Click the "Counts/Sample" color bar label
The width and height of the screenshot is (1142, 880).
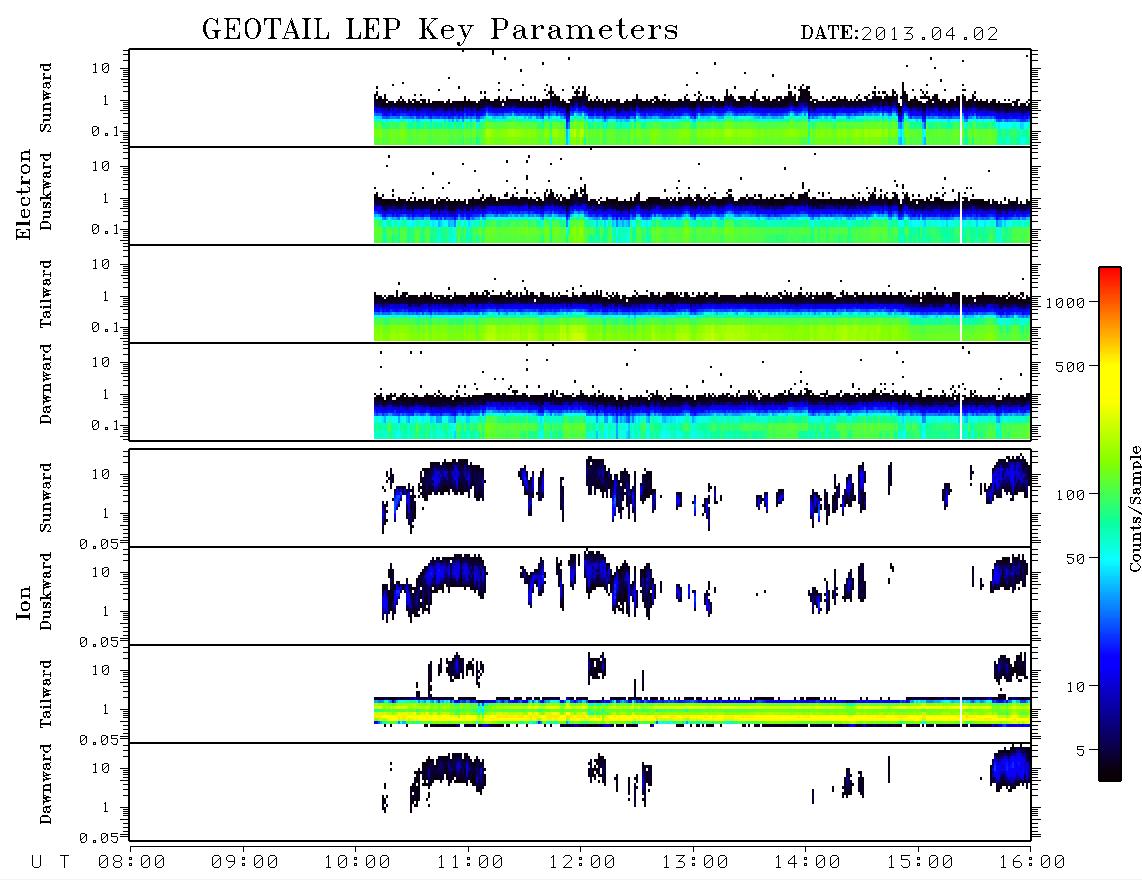pyautogui.click(x=1134, y=509)
